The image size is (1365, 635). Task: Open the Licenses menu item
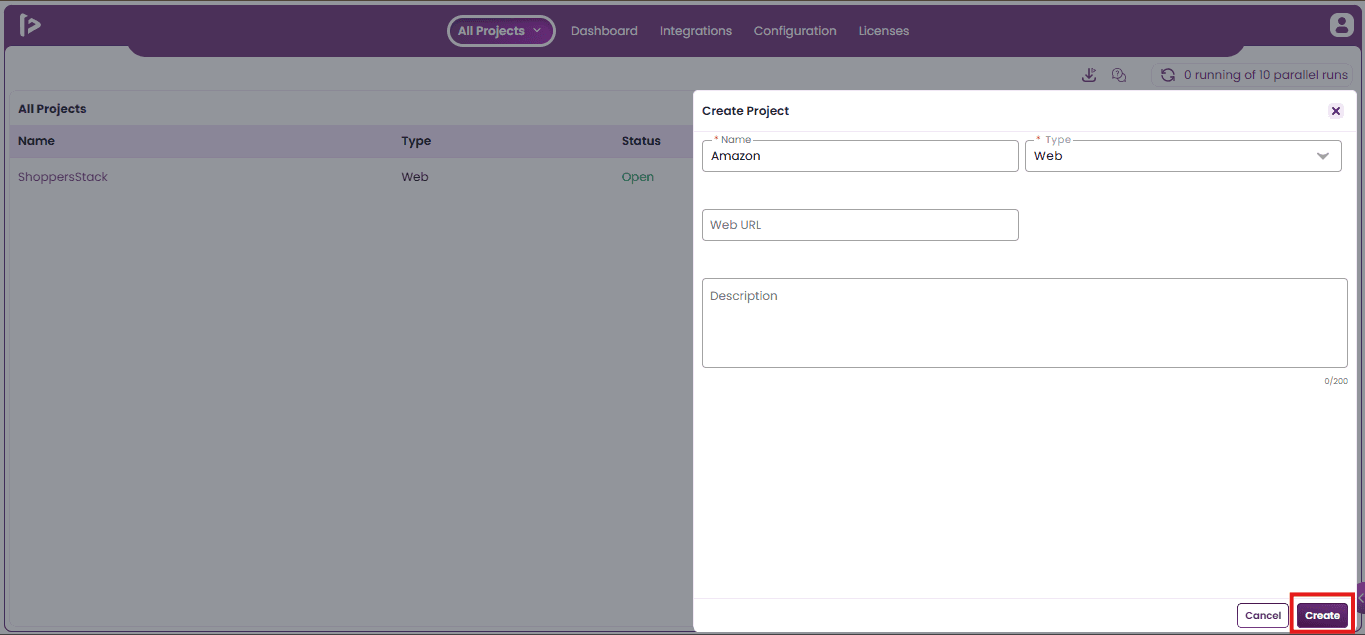884,31
